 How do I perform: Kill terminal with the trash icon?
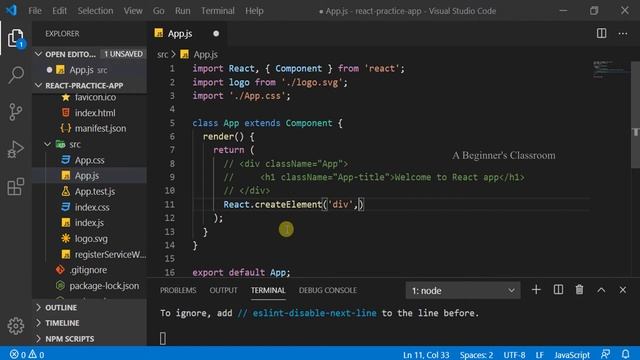(579, 290)
